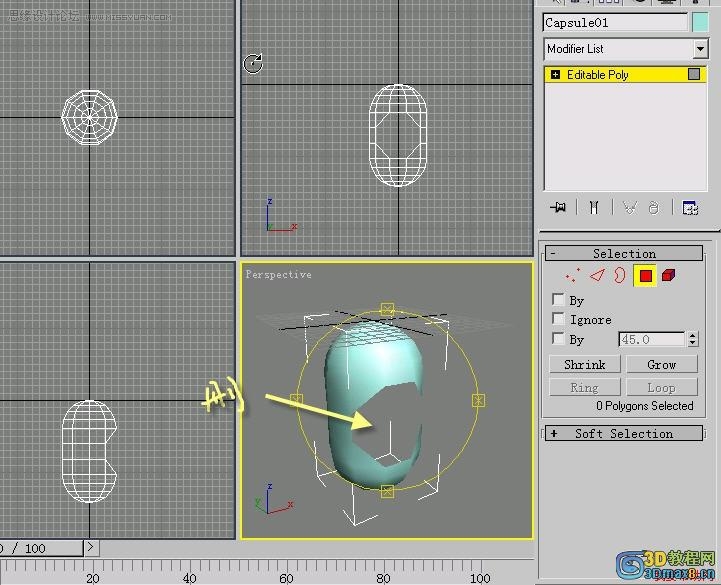Open the Modifier List dropdown
The width and height of the screenshot is (721, 585).
click(700, 49)
